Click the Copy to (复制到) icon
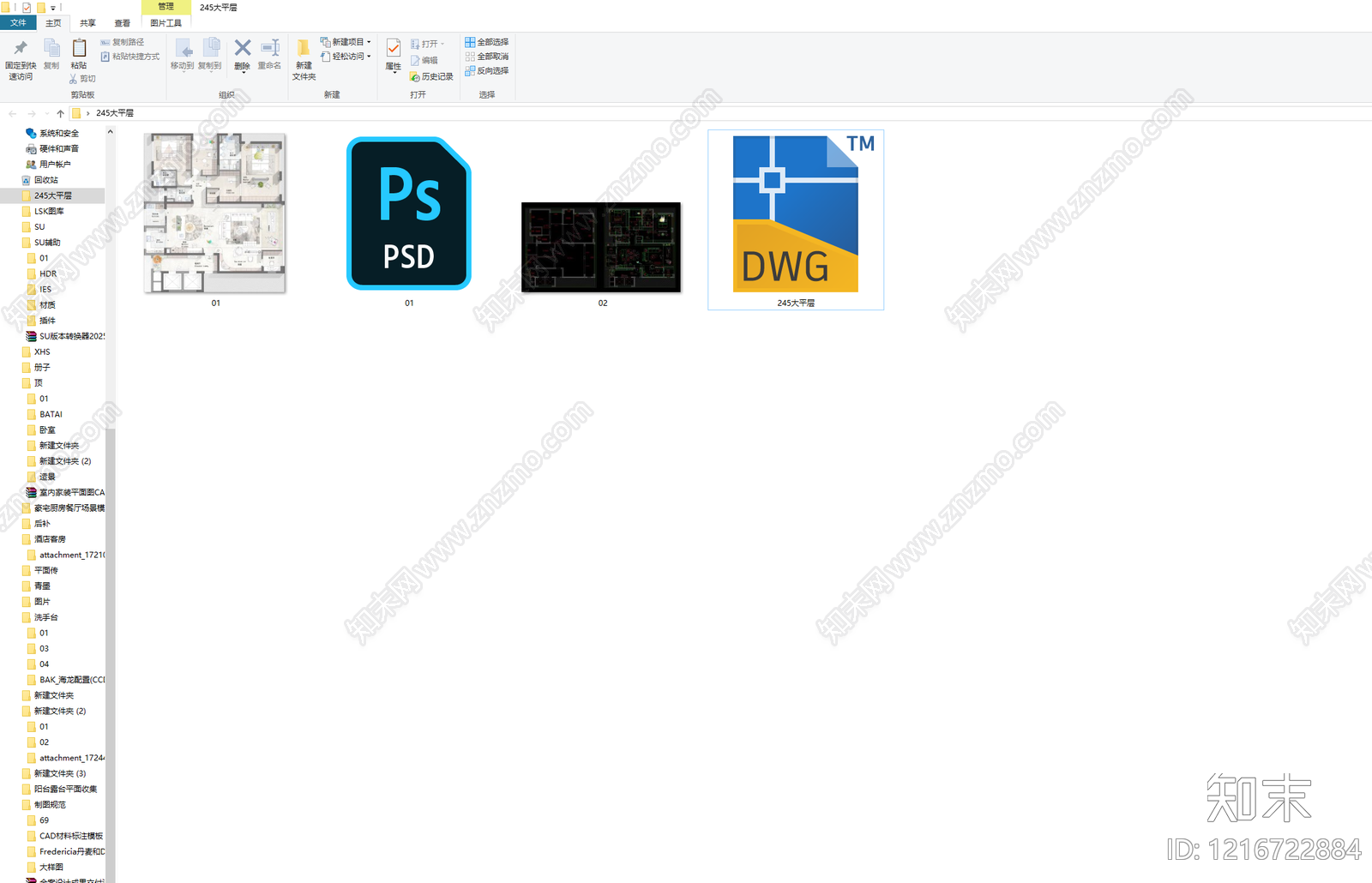Image resolution: width=1372 pixels, height=883 pixels. (x=210, y=48)
